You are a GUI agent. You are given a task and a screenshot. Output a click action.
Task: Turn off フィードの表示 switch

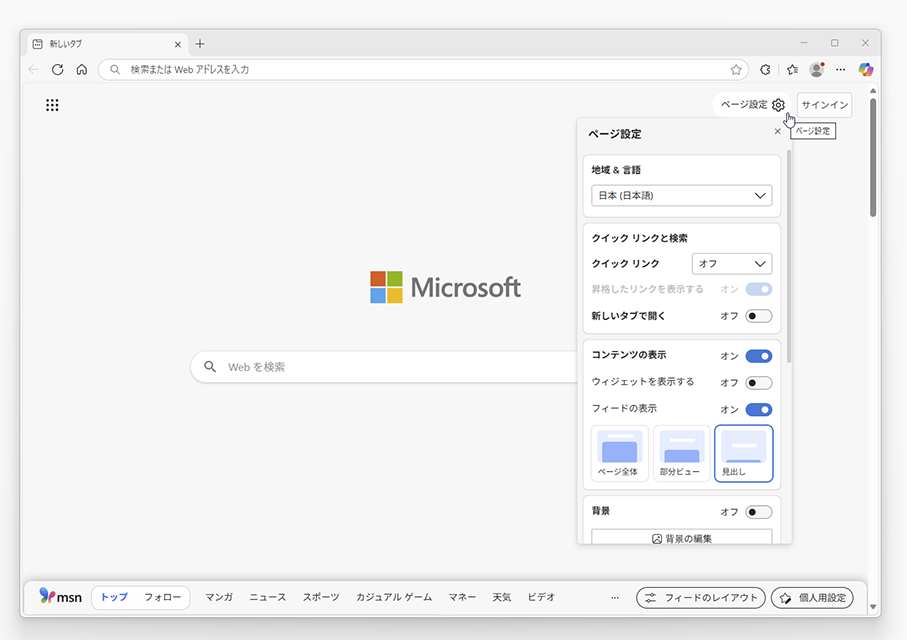758,410
